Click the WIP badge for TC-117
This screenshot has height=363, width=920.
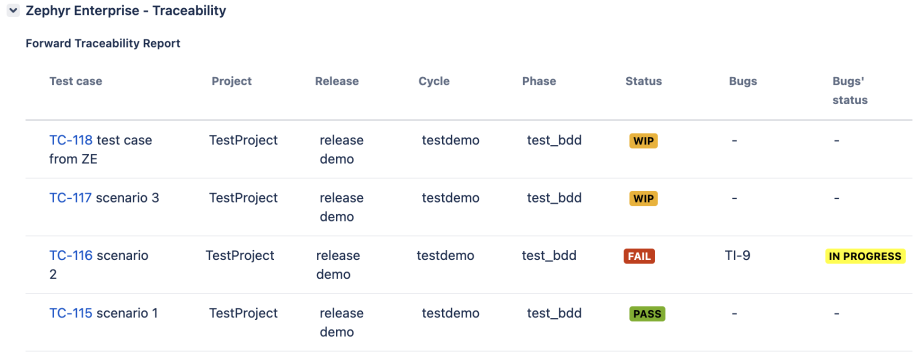click(x=643, y=199)
